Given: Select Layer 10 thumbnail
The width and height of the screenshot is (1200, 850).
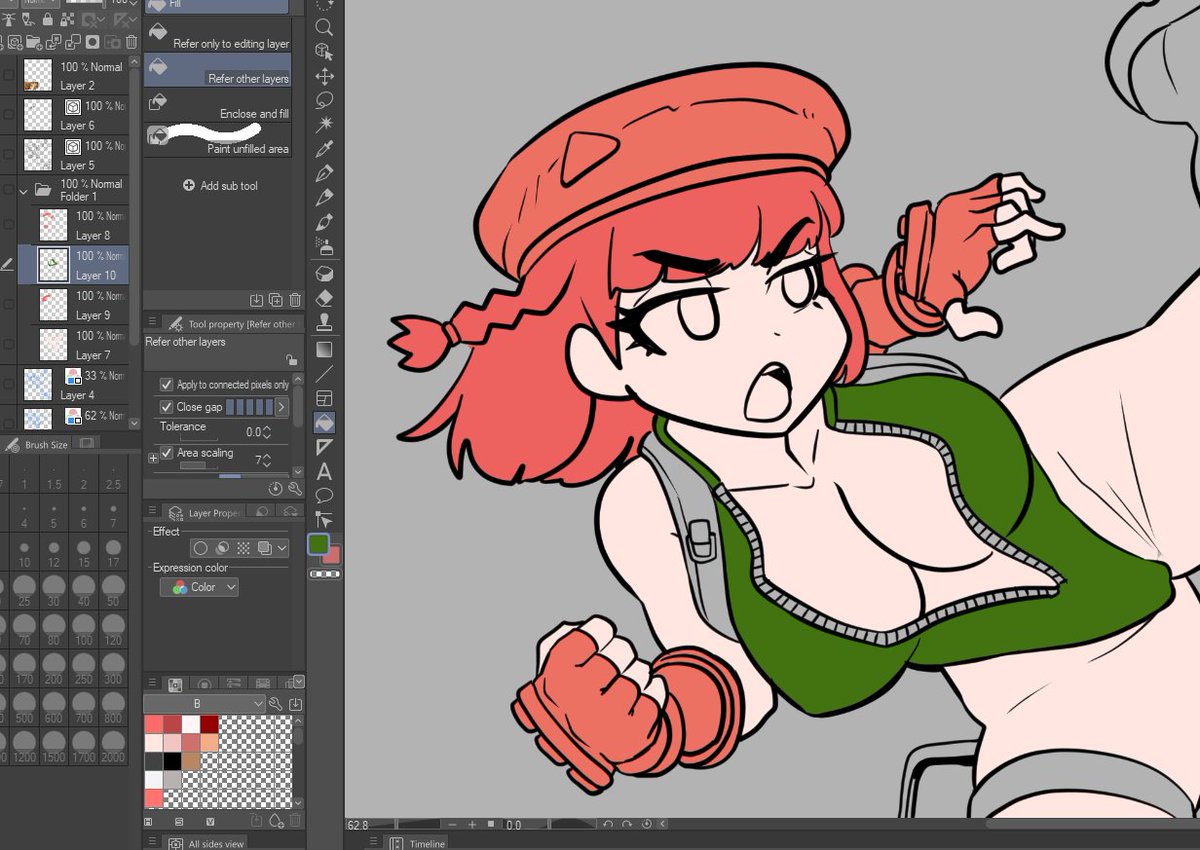Looking at the screenshot, I should click(x=53, y=265).
